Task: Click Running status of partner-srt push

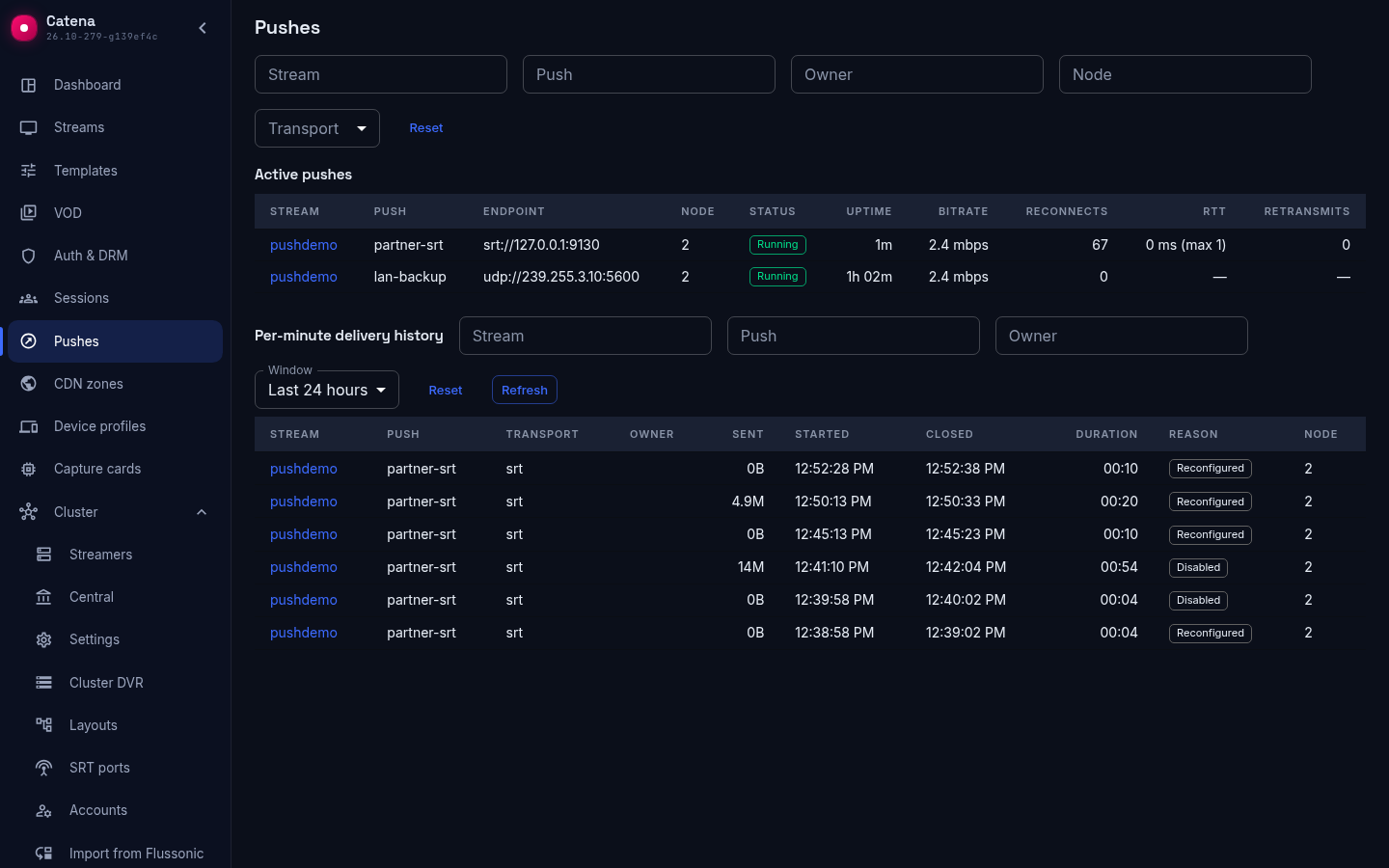Action: click(x=777, y=245)
